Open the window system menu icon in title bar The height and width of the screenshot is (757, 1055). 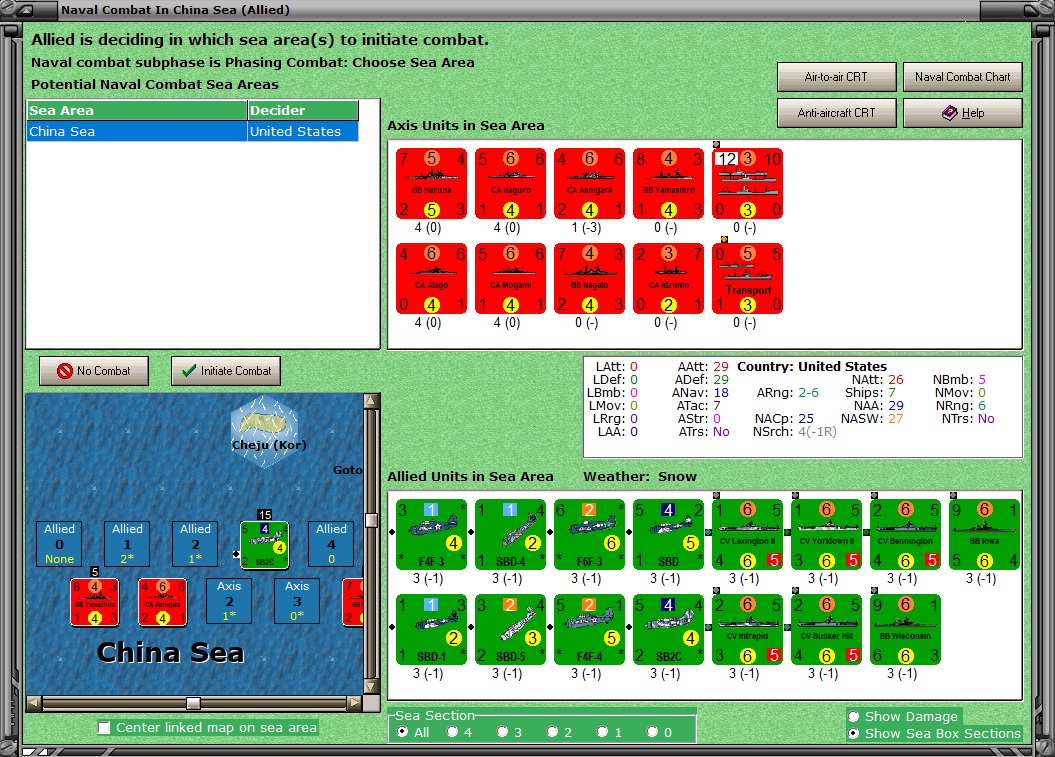(x=25, y=9)
